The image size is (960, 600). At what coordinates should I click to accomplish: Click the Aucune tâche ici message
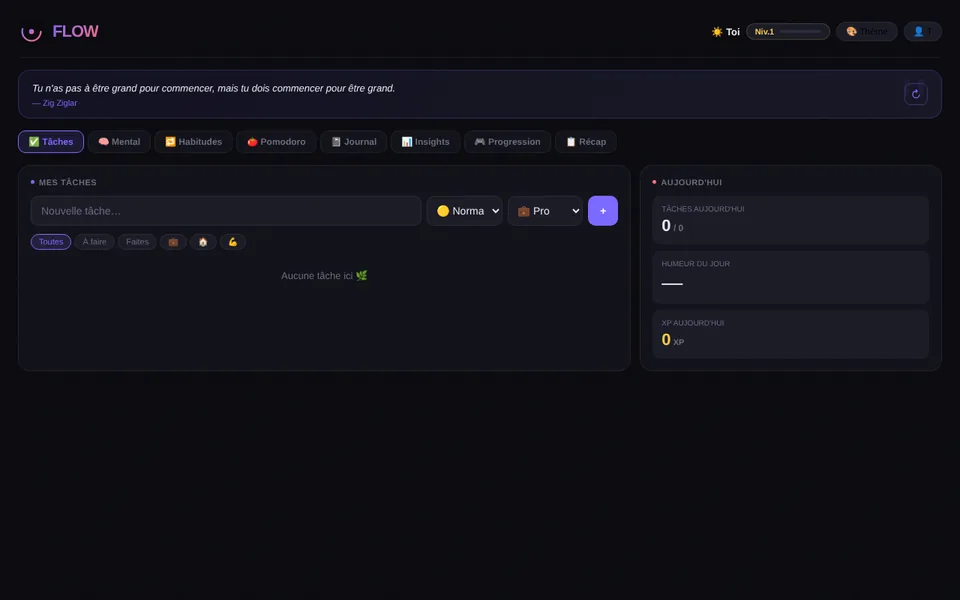pyautogui.click(x=324, y=276)
